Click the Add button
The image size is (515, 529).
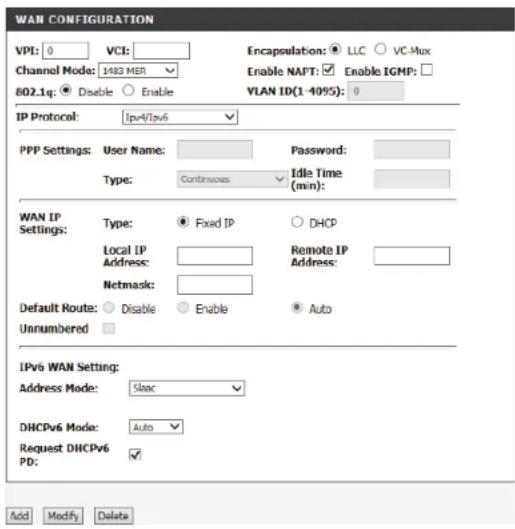tap(19, 516)
